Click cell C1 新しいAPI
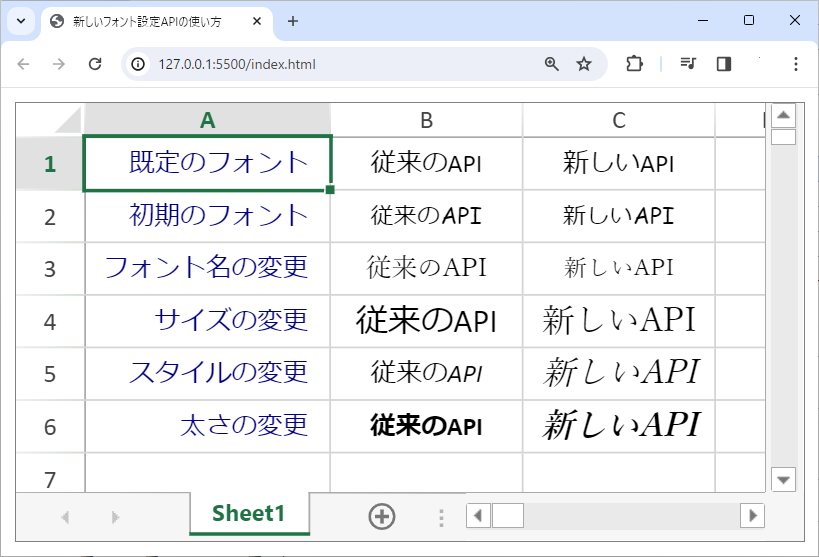 (x=618, y=164)
